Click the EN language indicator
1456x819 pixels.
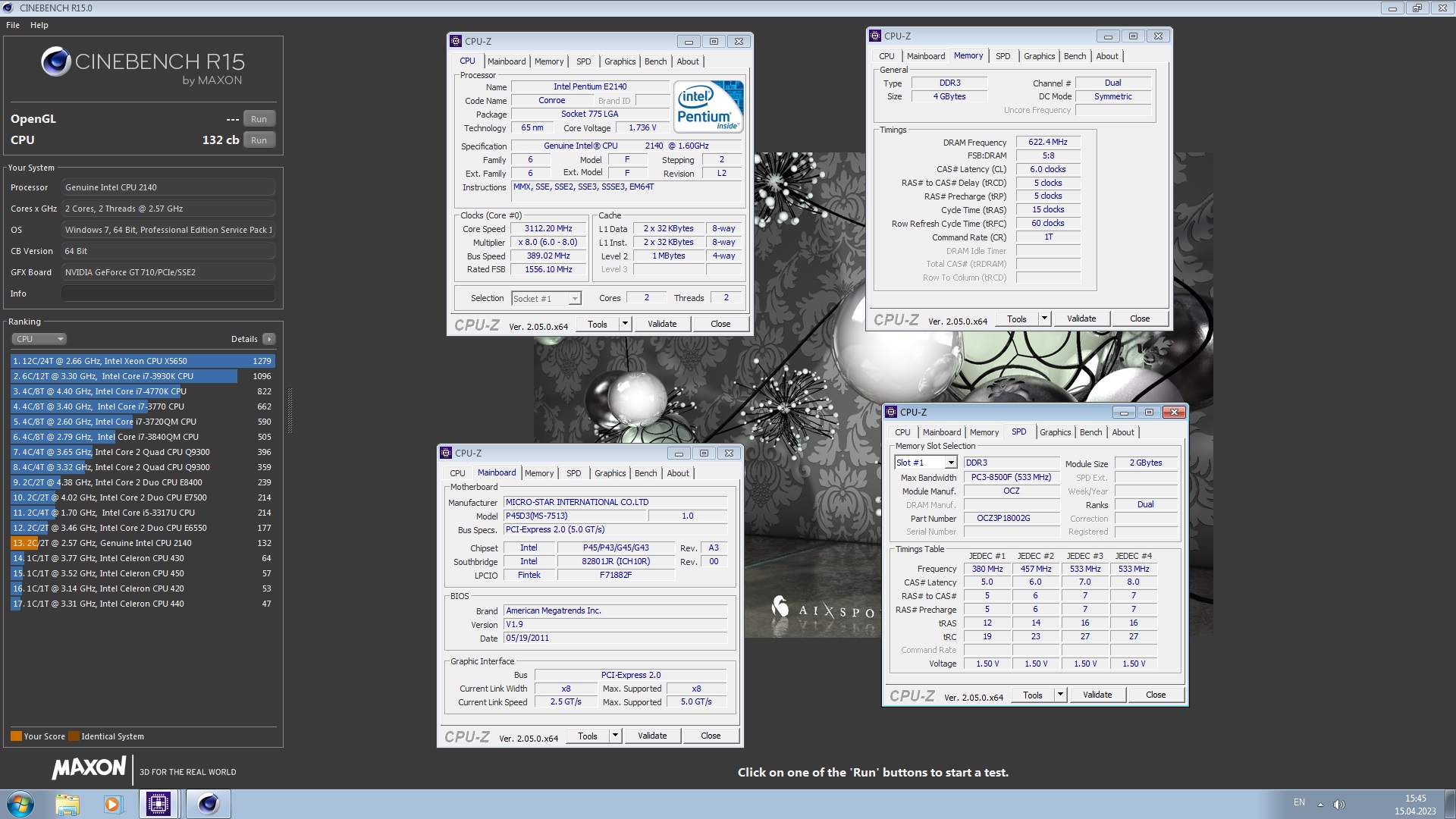click(x=1299, y=802)
